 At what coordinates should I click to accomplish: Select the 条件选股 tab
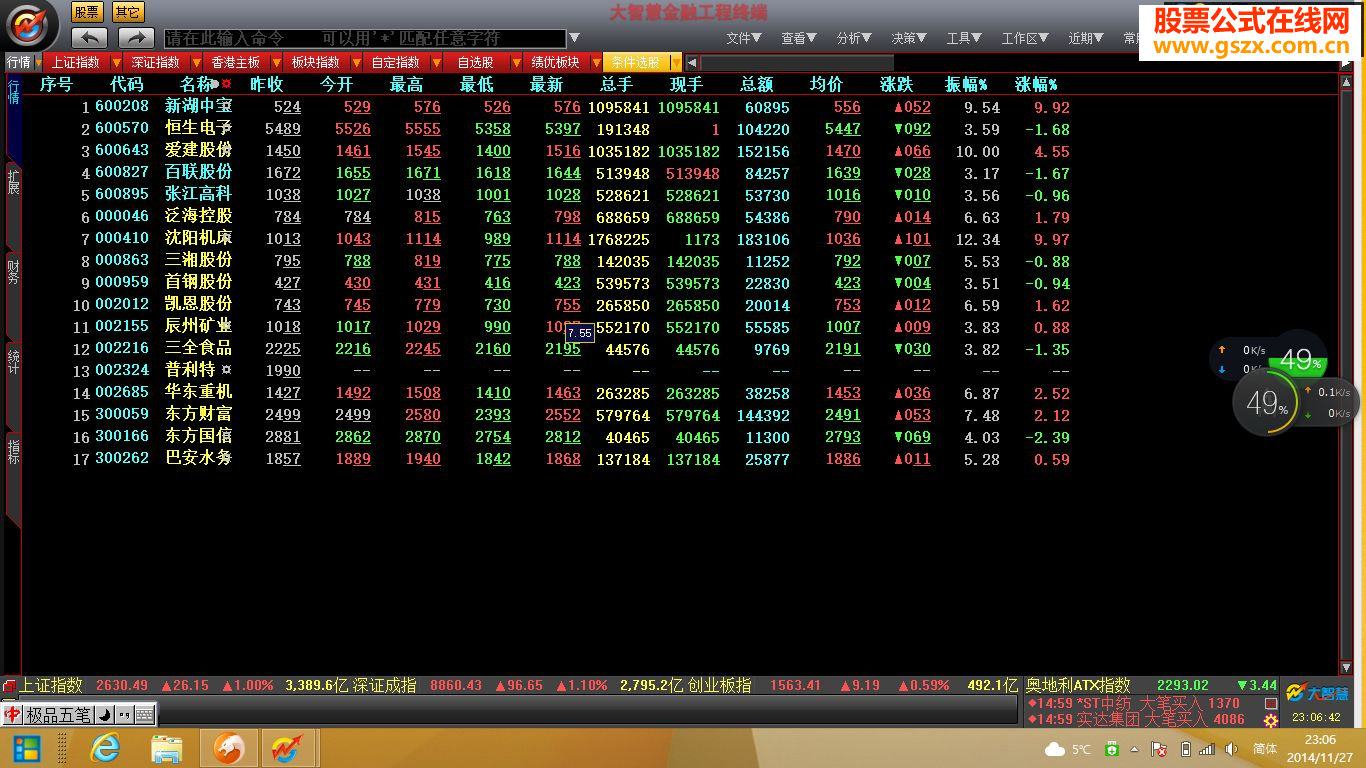pos(636,62)
